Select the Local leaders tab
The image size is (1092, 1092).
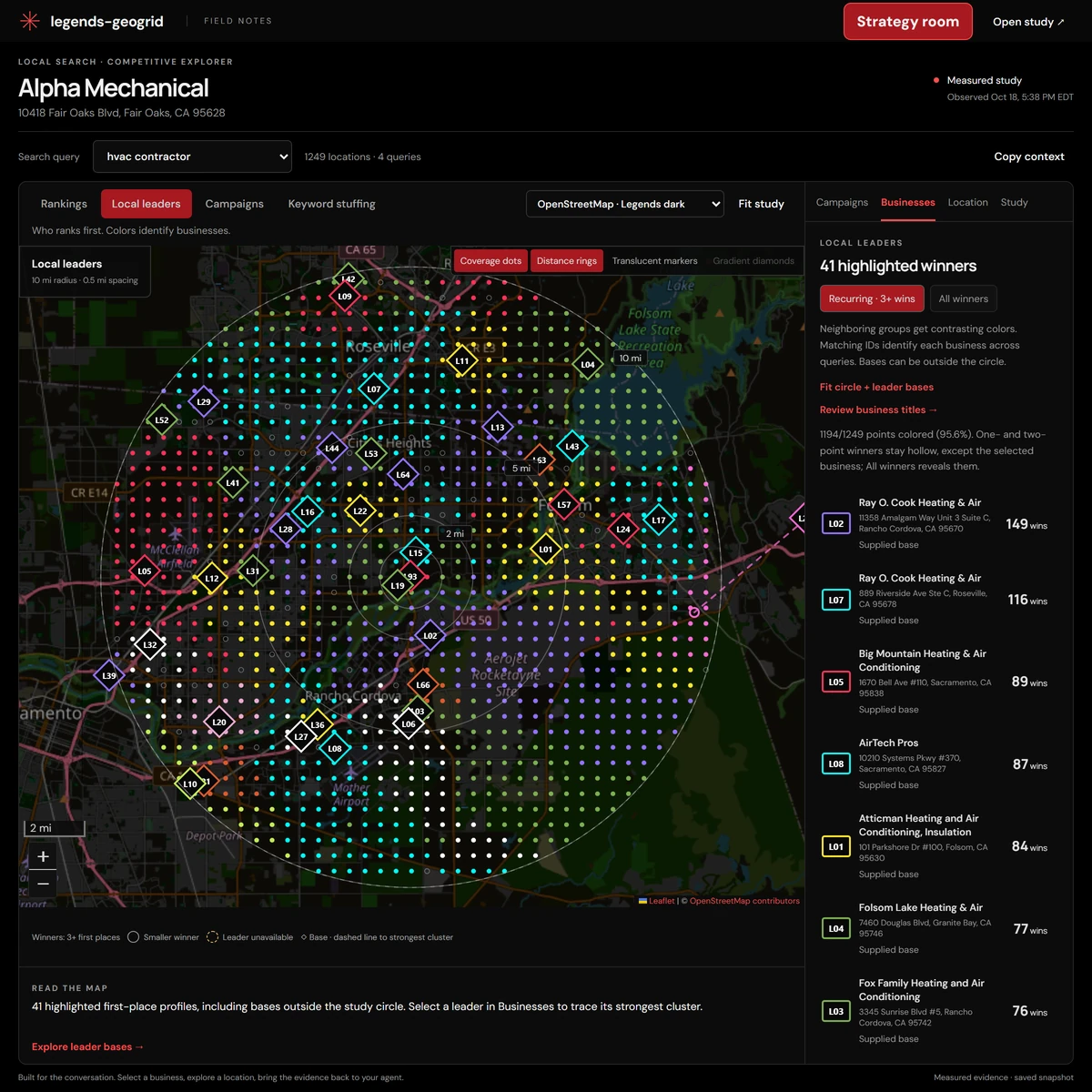click(146, 204)
